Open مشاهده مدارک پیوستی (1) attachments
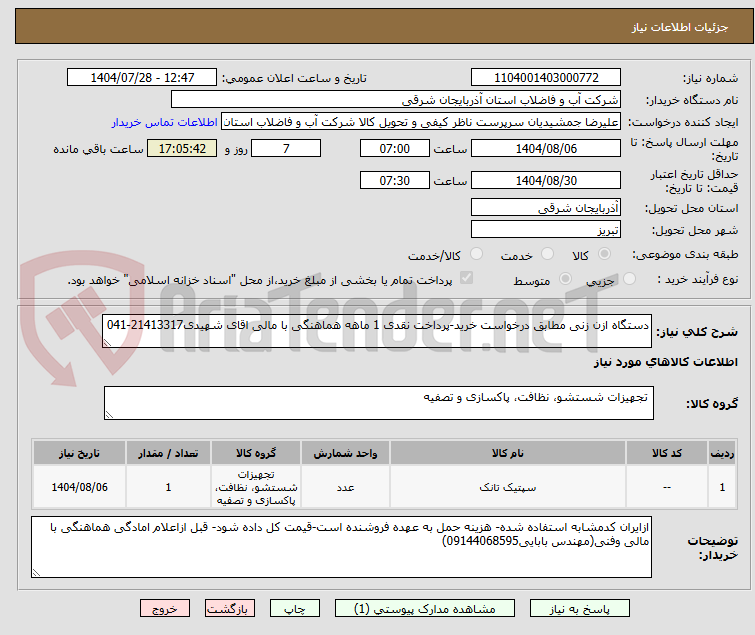The width and height of the screenshot is (755, 635). click(x=425, y=609)
